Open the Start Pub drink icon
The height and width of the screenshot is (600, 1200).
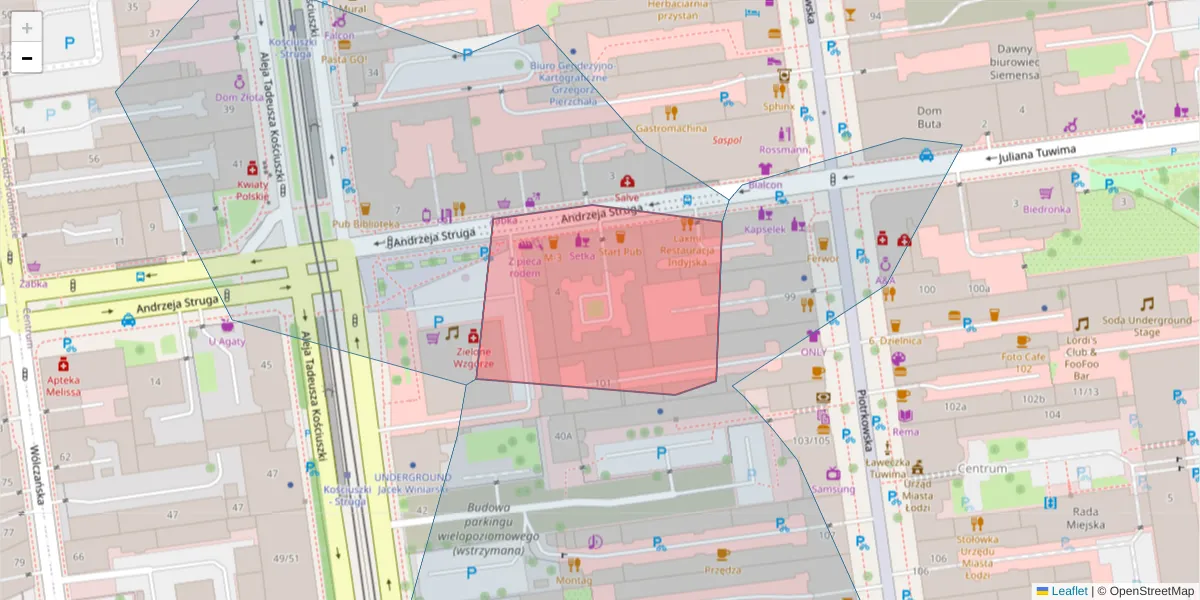coord(620,237)
